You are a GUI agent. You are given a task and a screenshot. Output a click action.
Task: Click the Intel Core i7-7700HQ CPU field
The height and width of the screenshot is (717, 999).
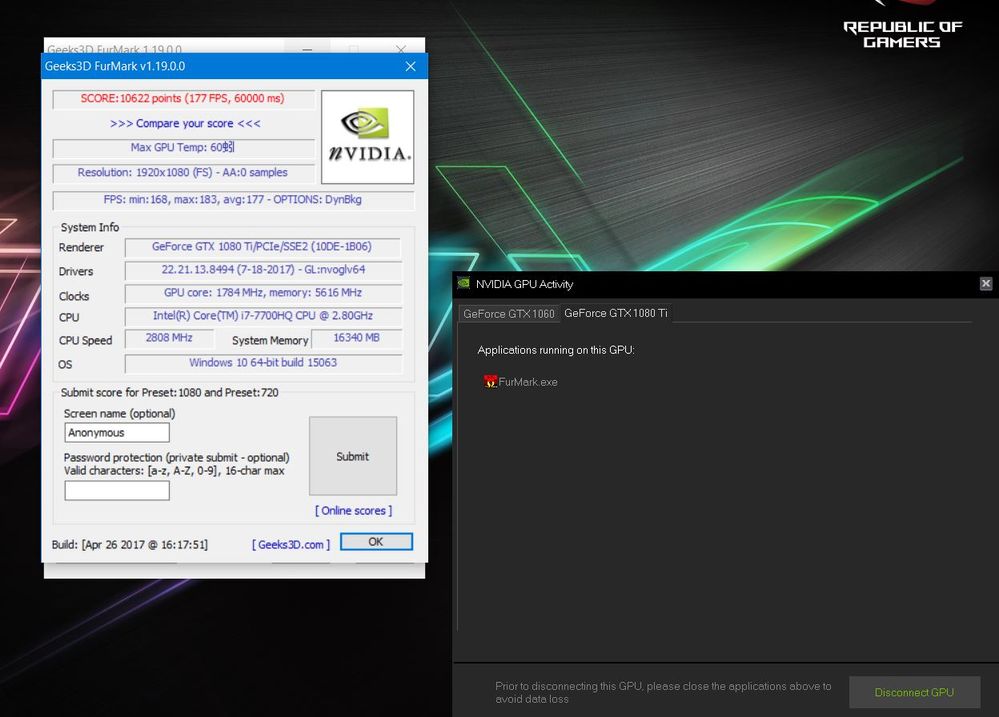click(264, 316)
